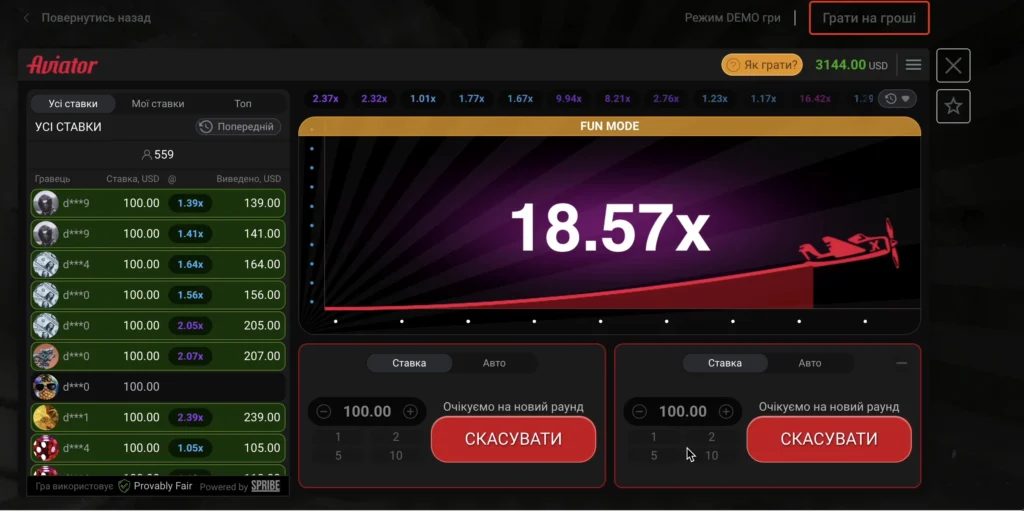This screenshot has width=1024, height=511.
Task: Select 'Авто' tab in left bet panel
Action: [494, 363]
